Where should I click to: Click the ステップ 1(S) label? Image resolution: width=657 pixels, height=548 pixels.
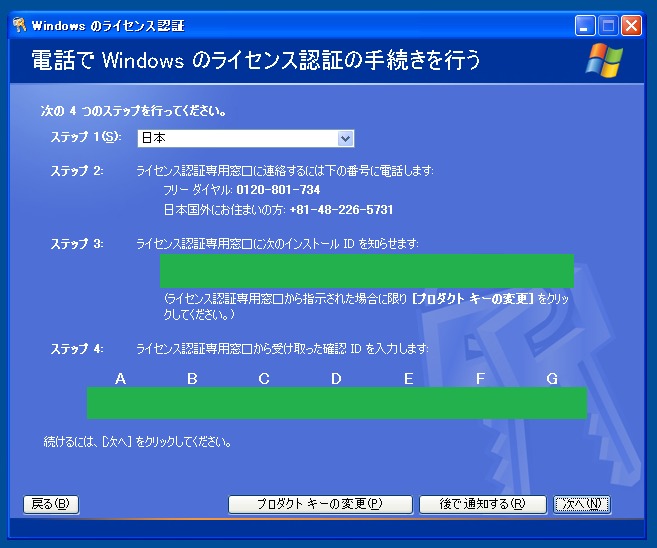coord(86,137)
